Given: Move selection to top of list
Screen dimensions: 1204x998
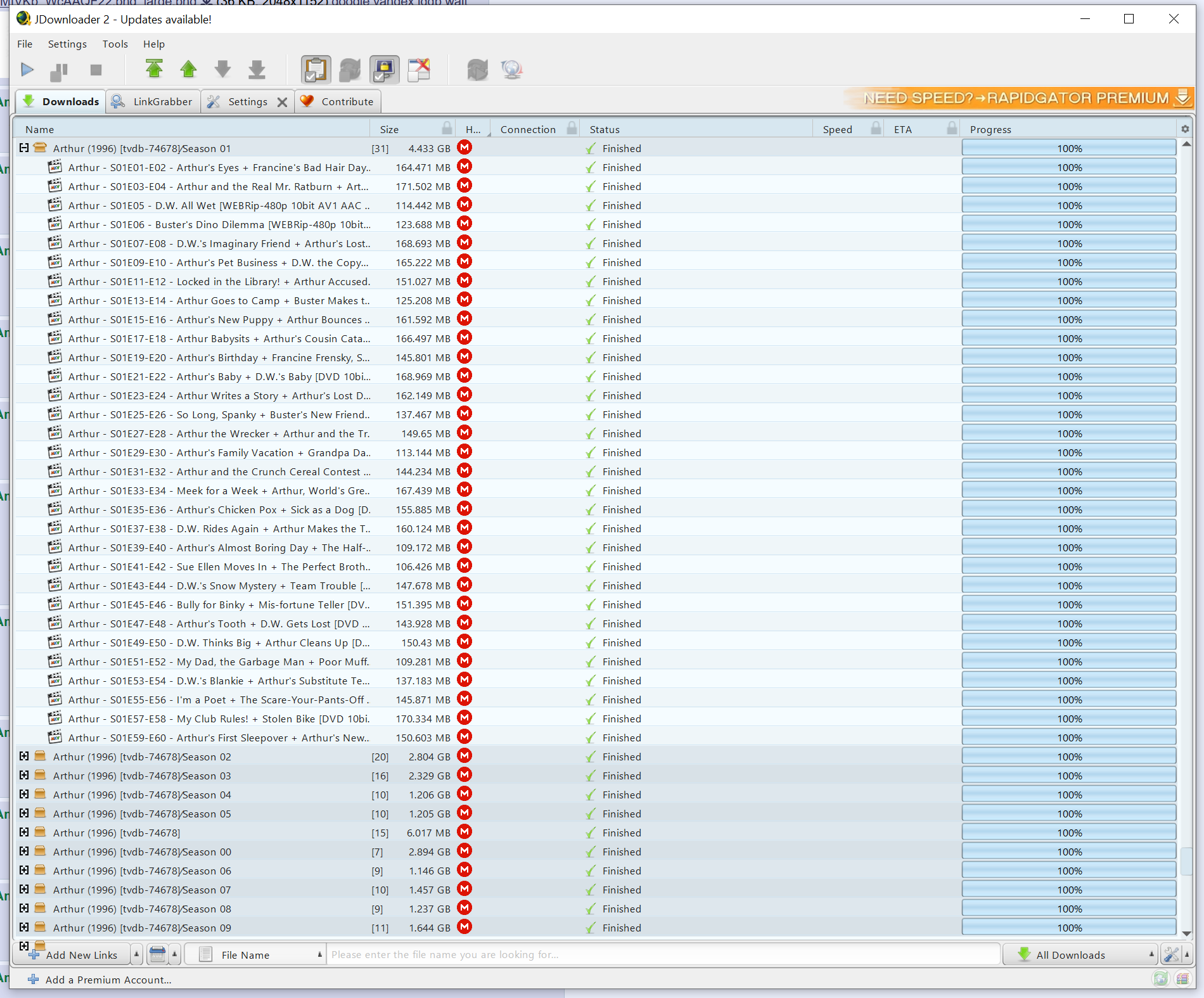Looking at the screenshot, I should coord(154,69).
